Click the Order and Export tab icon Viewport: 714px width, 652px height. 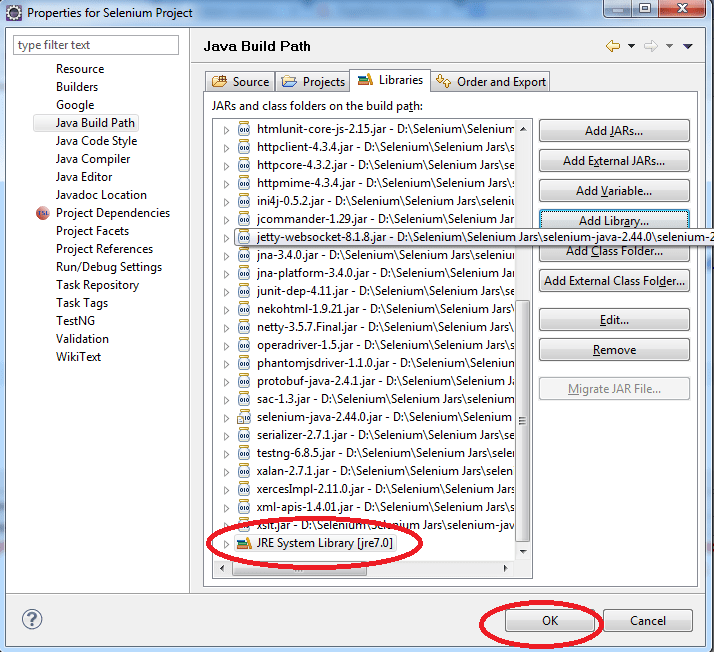tap(443, 81)
